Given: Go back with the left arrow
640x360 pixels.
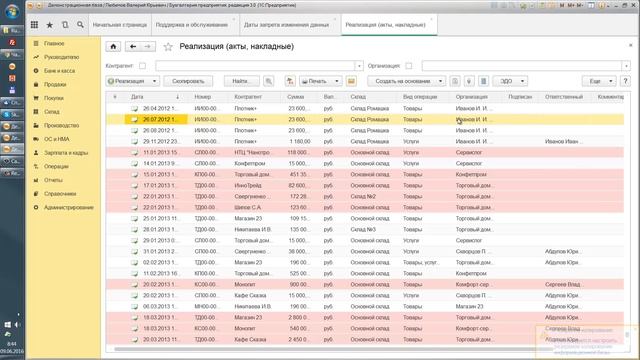Looking at the screenshot, I should 133,47.
